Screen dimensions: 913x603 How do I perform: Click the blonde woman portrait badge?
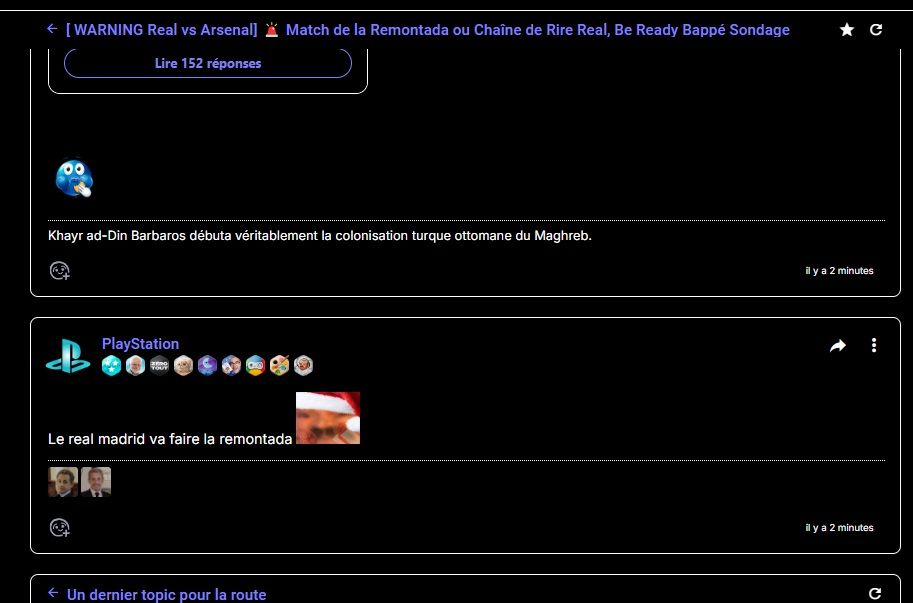(x=183, y=366)
